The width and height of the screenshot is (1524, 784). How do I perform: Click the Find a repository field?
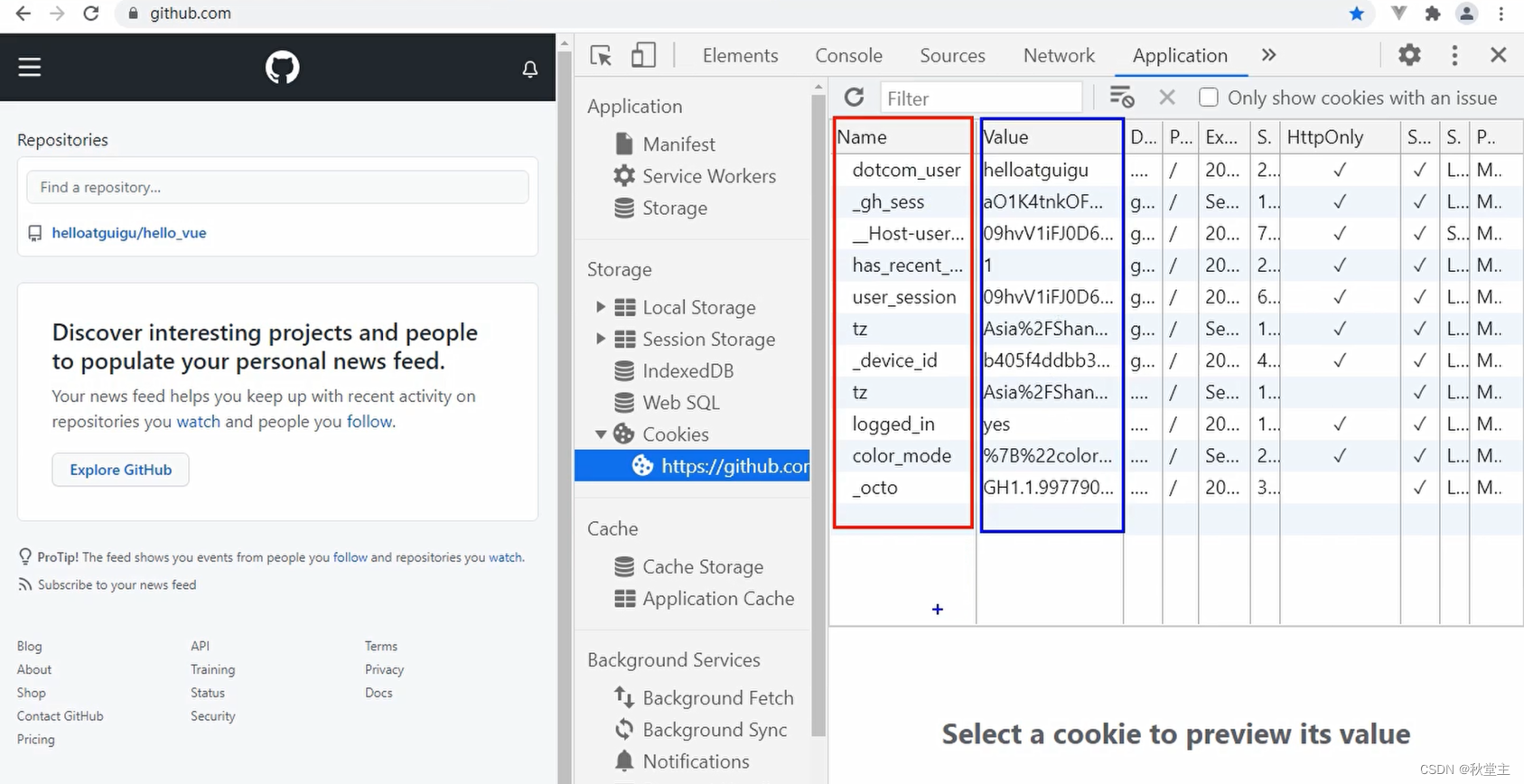tap(277, 187)
